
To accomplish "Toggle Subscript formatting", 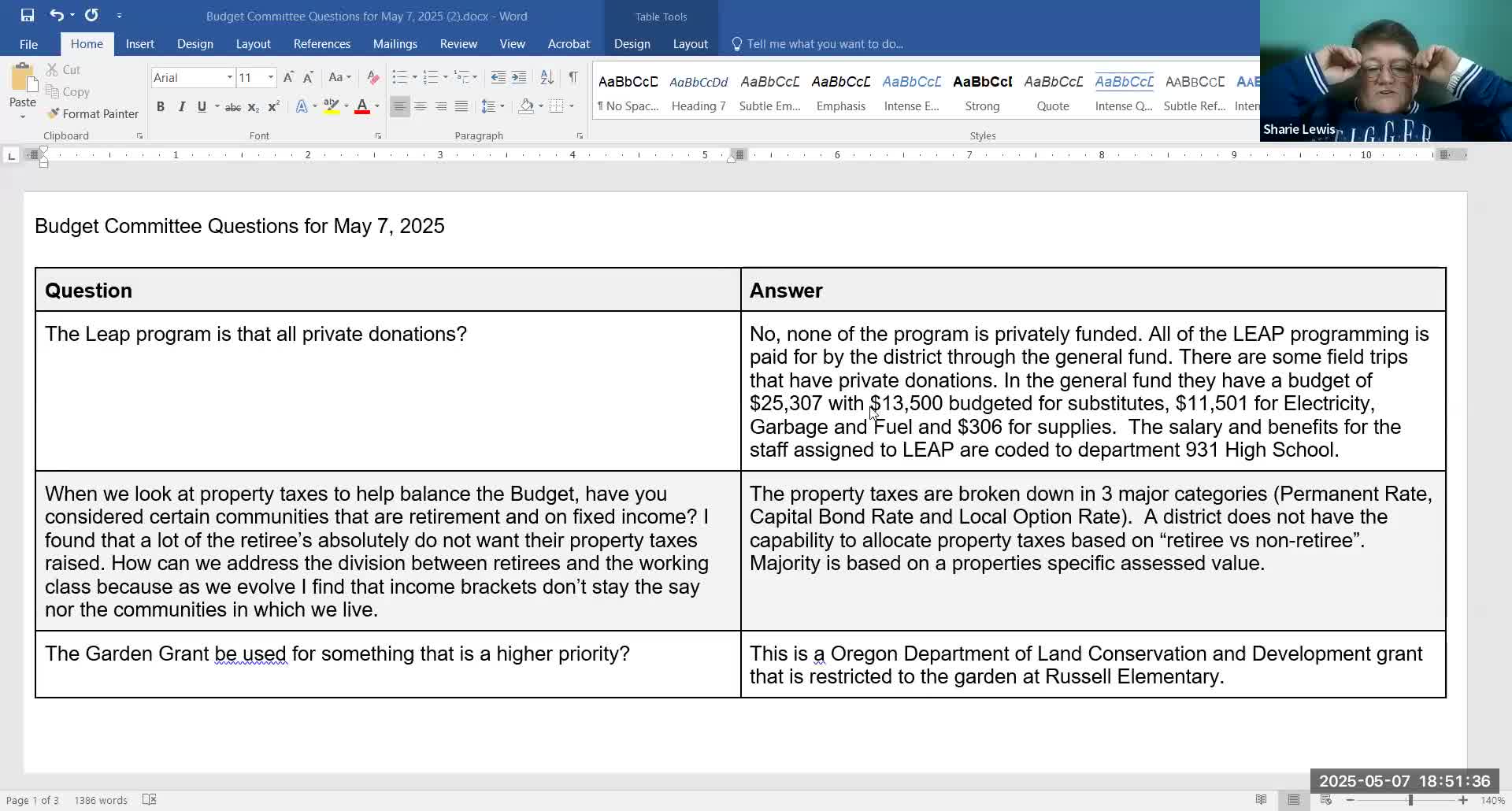I will 253,107.
